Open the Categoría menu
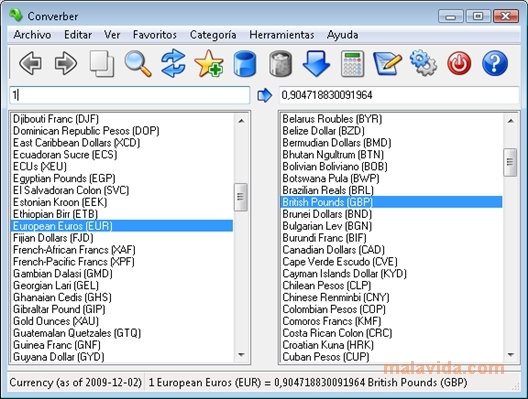 213,35
